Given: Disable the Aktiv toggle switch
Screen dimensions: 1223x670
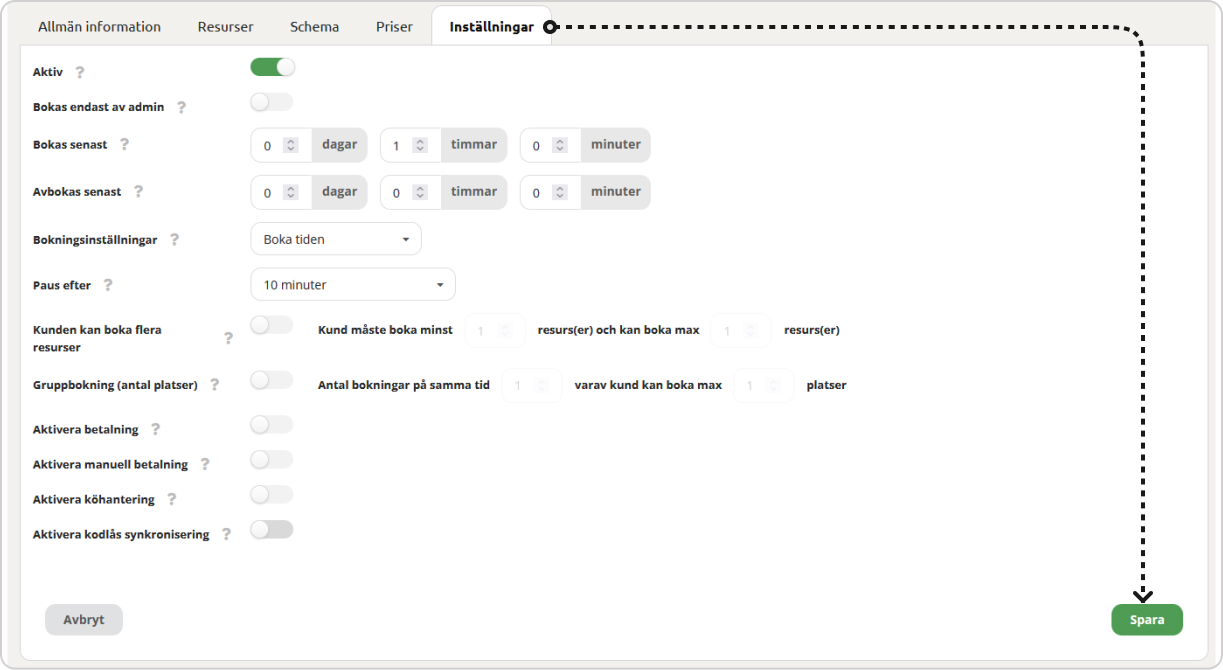Looking at the screenshot, I should click(272, 67).
